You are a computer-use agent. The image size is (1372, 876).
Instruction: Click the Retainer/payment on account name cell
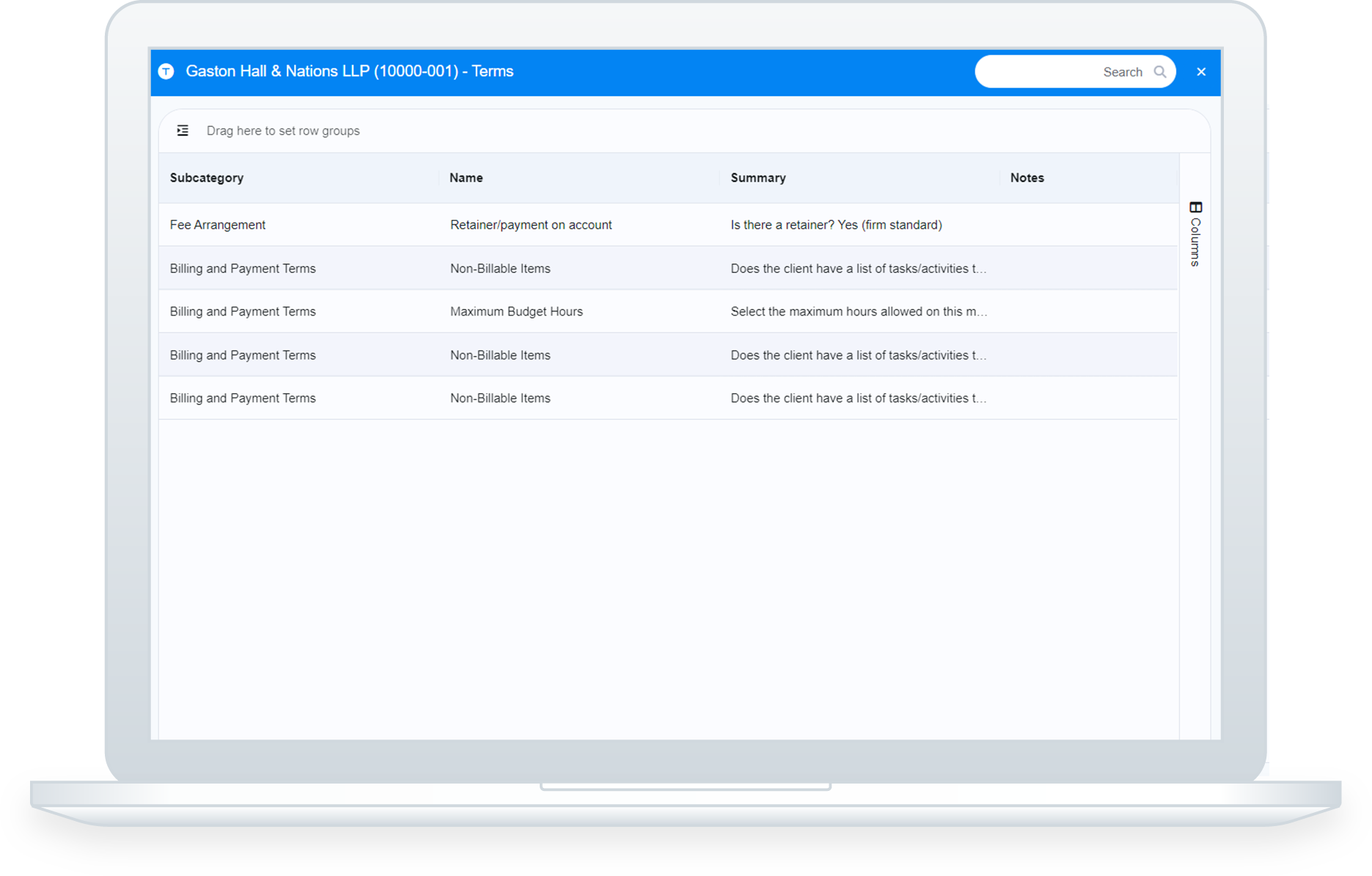coord(531,225)
